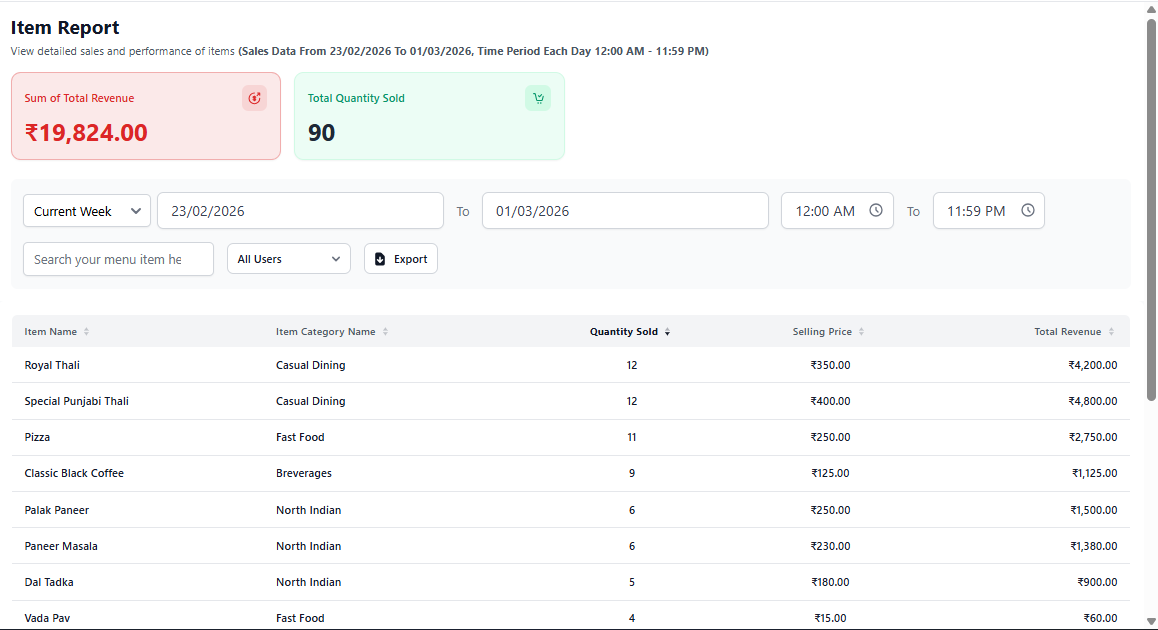Click the sort icon beside Item Category Name

(x=385, y=332)
